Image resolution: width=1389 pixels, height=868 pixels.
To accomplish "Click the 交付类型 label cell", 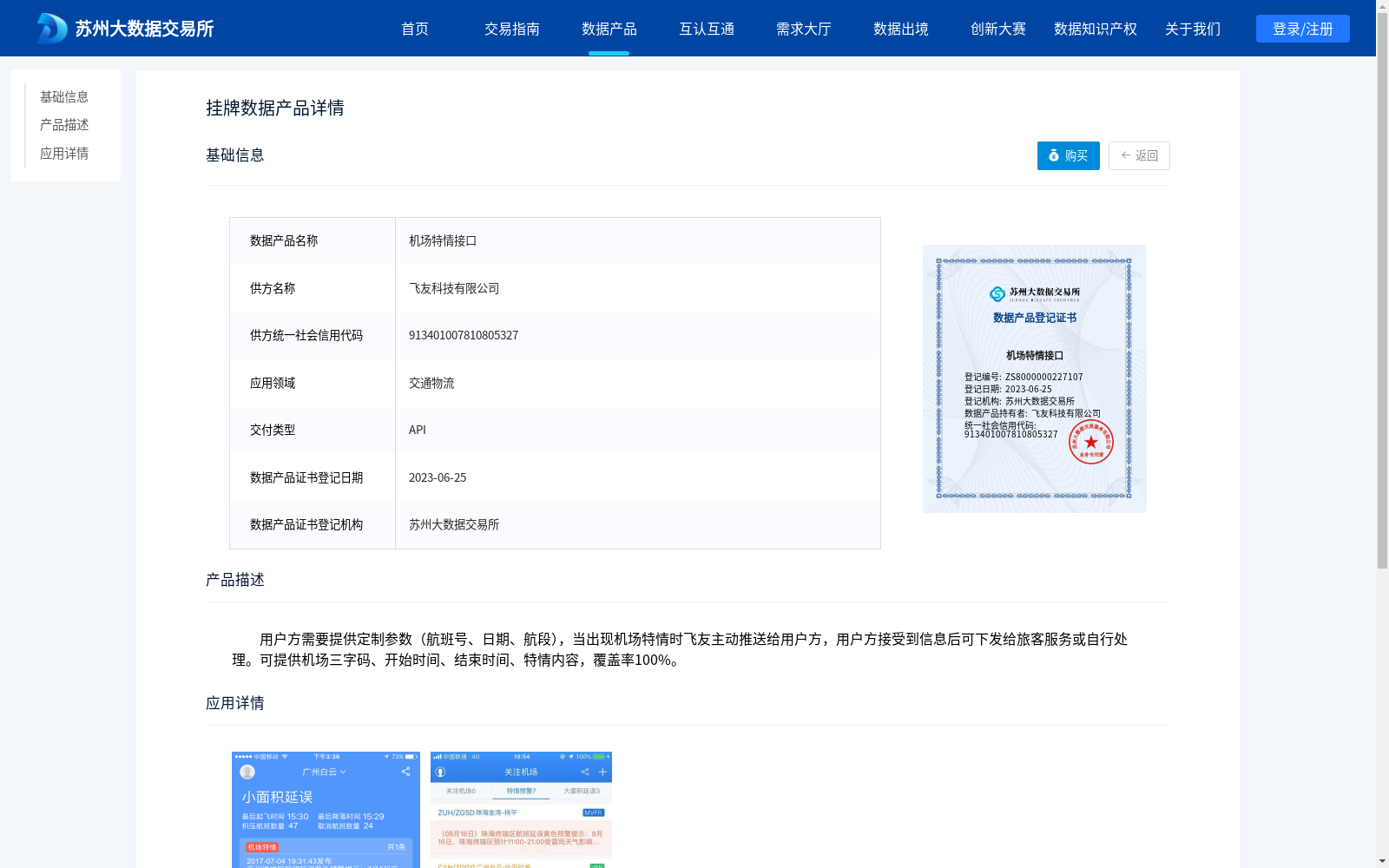I will [313, 430].
